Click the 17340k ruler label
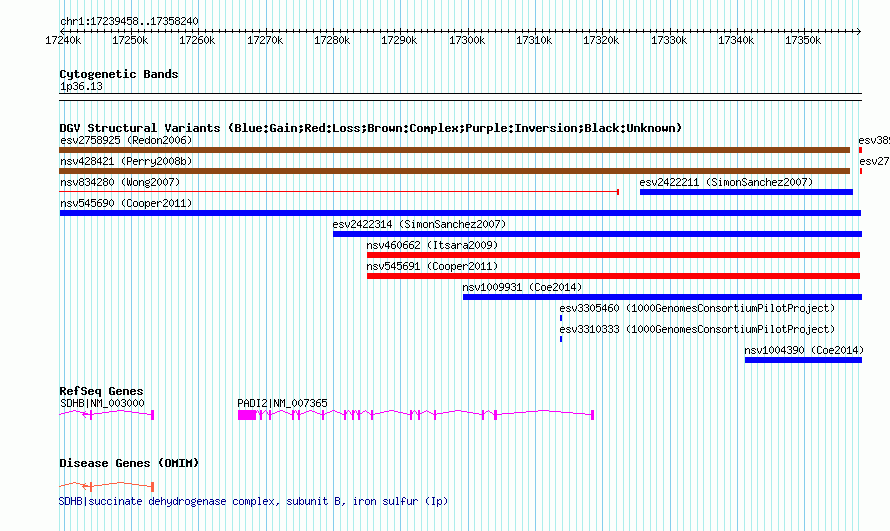The image size is (890, 531). pyautogui.click(x=736, y=40)
